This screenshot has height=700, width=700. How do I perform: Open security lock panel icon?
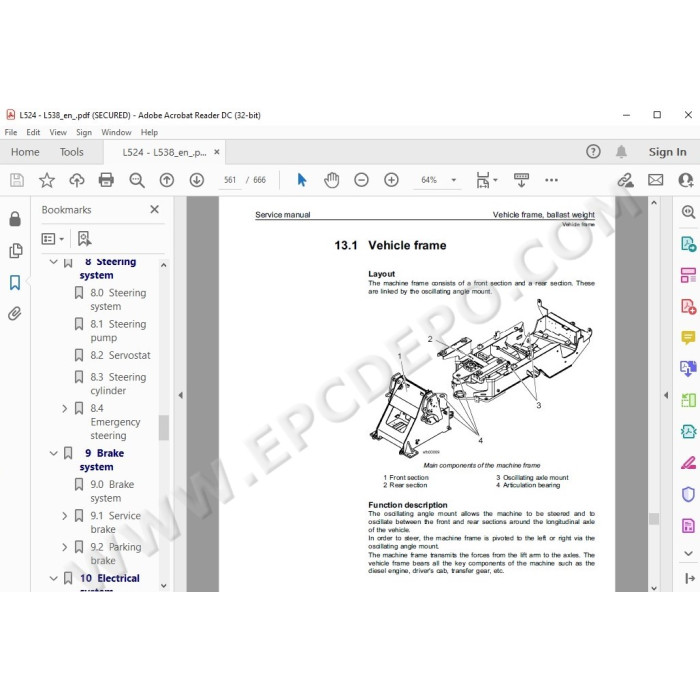click(x=15, y=219)
